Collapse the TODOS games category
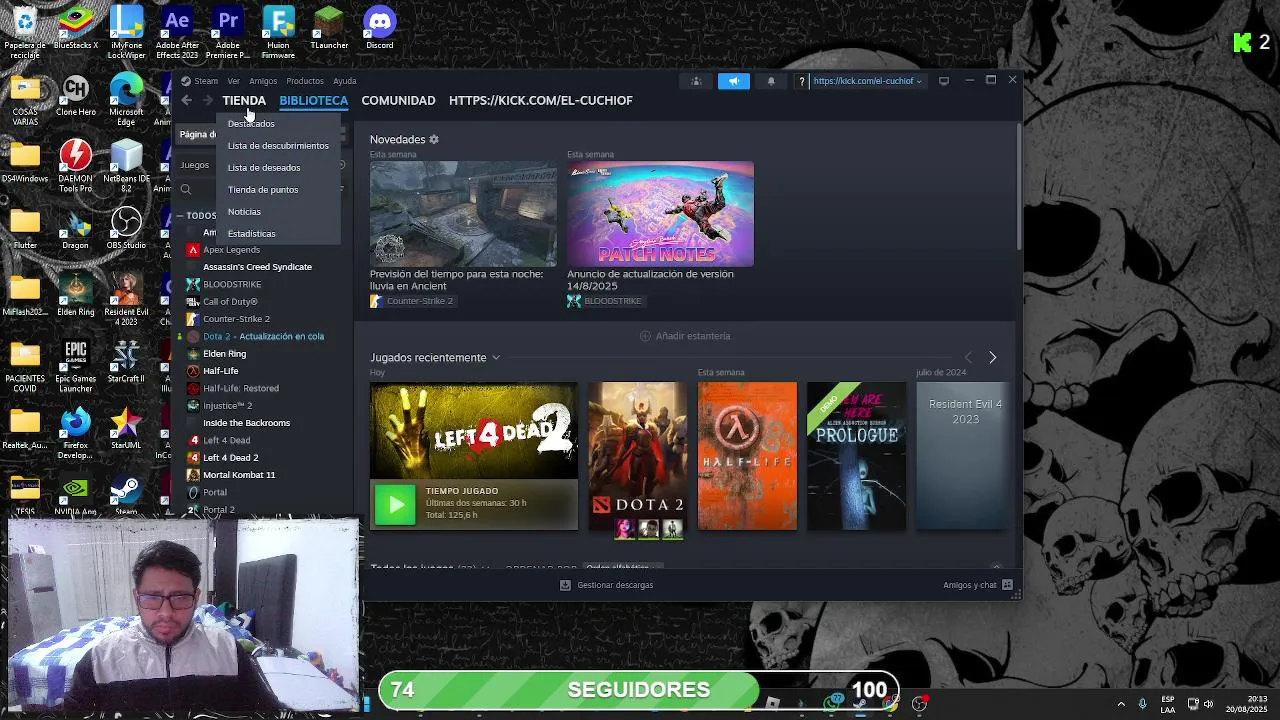 (x=180, y=215)
